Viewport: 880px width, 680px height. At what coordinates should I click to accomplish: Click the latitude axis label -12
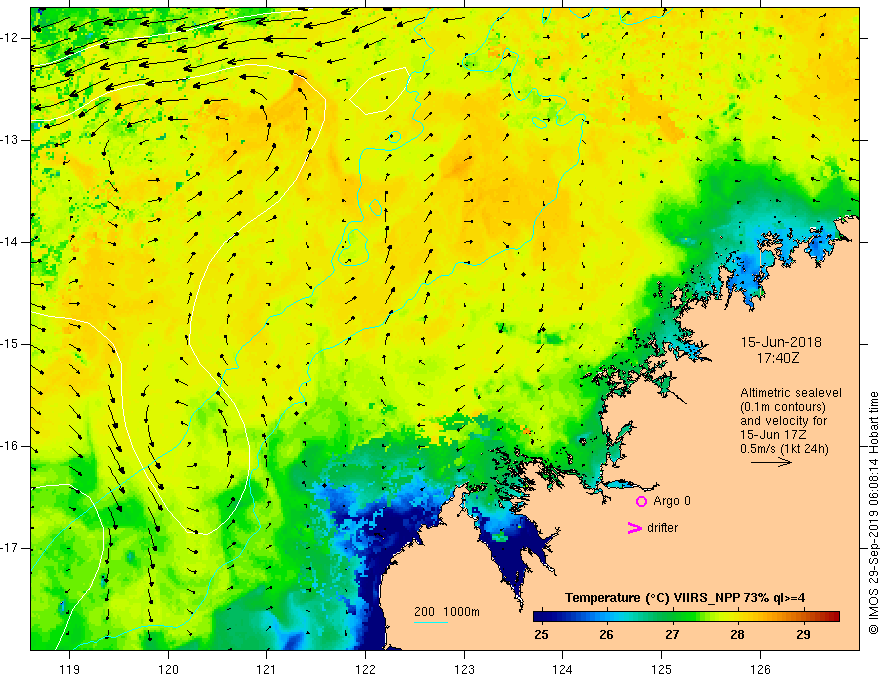[10, 38]
